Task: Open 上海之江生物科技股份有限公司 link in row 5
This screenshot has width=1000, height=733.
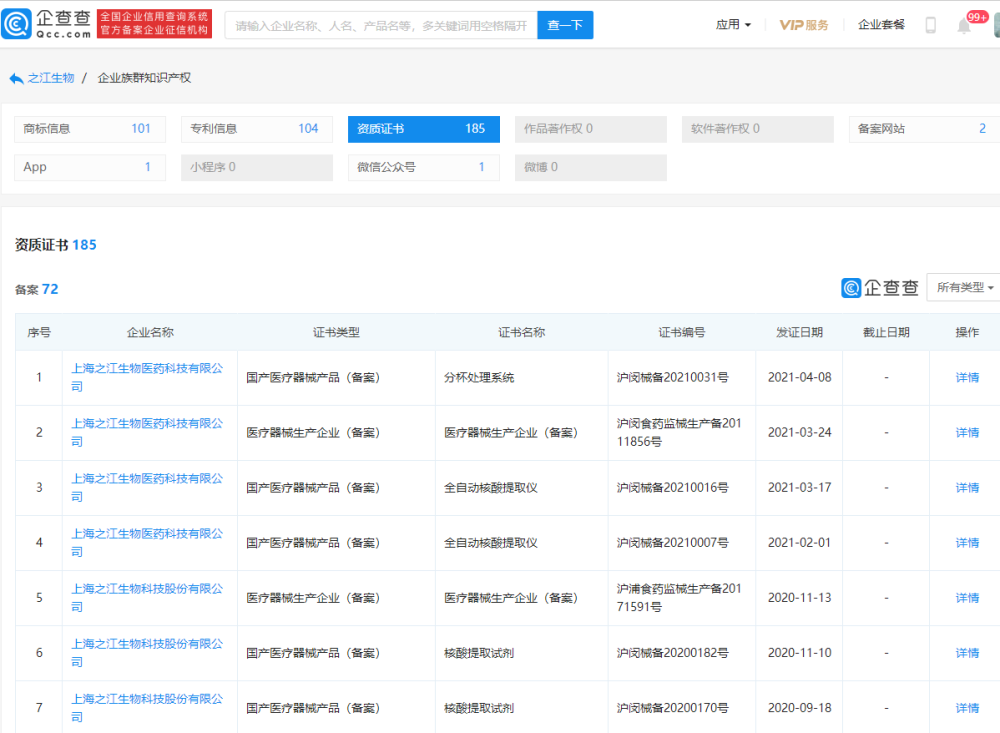Action: [x=147, y=598]
